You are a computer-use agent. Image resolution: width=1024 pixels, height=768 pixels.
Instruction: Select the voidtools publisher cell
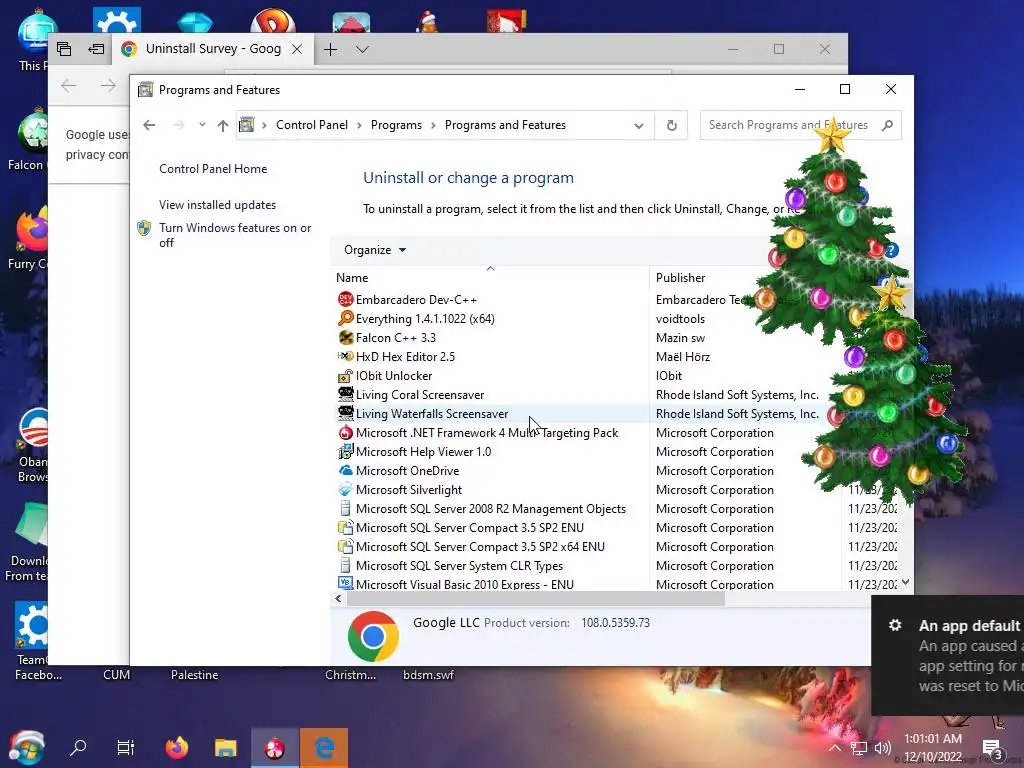click(x=680, y=319)
